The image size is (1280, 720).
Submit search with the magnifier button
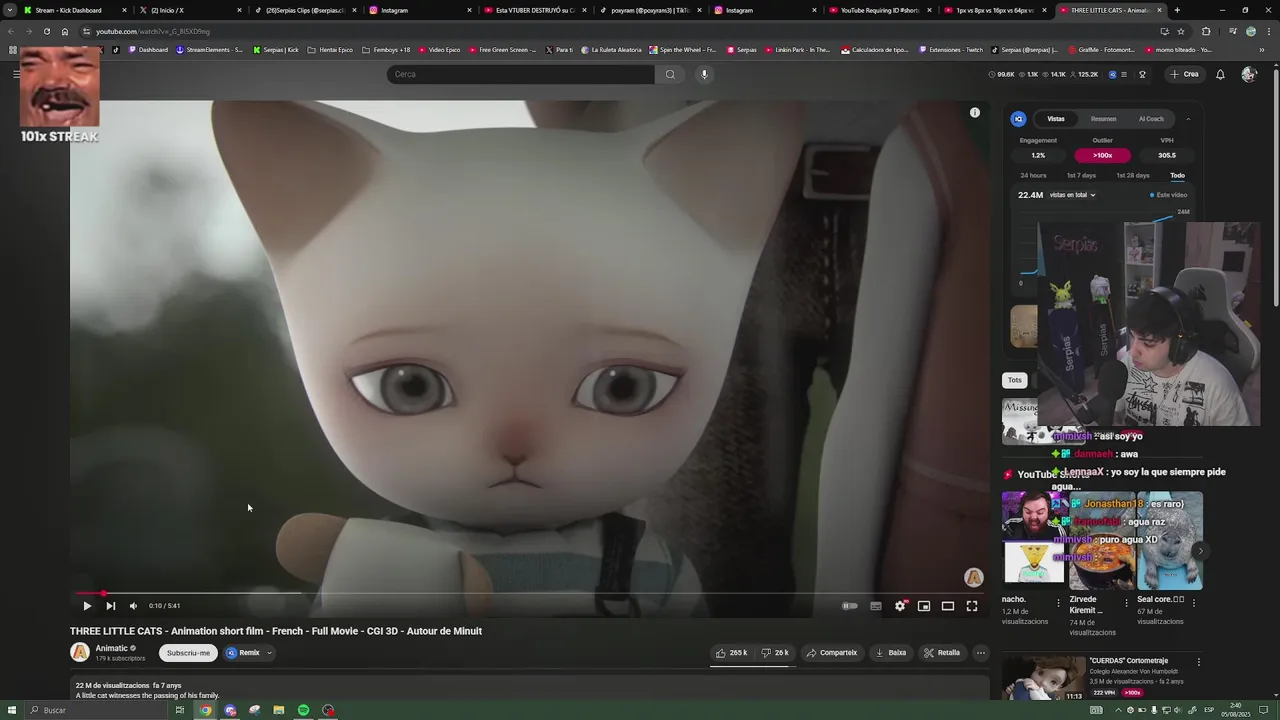(670, 74)
